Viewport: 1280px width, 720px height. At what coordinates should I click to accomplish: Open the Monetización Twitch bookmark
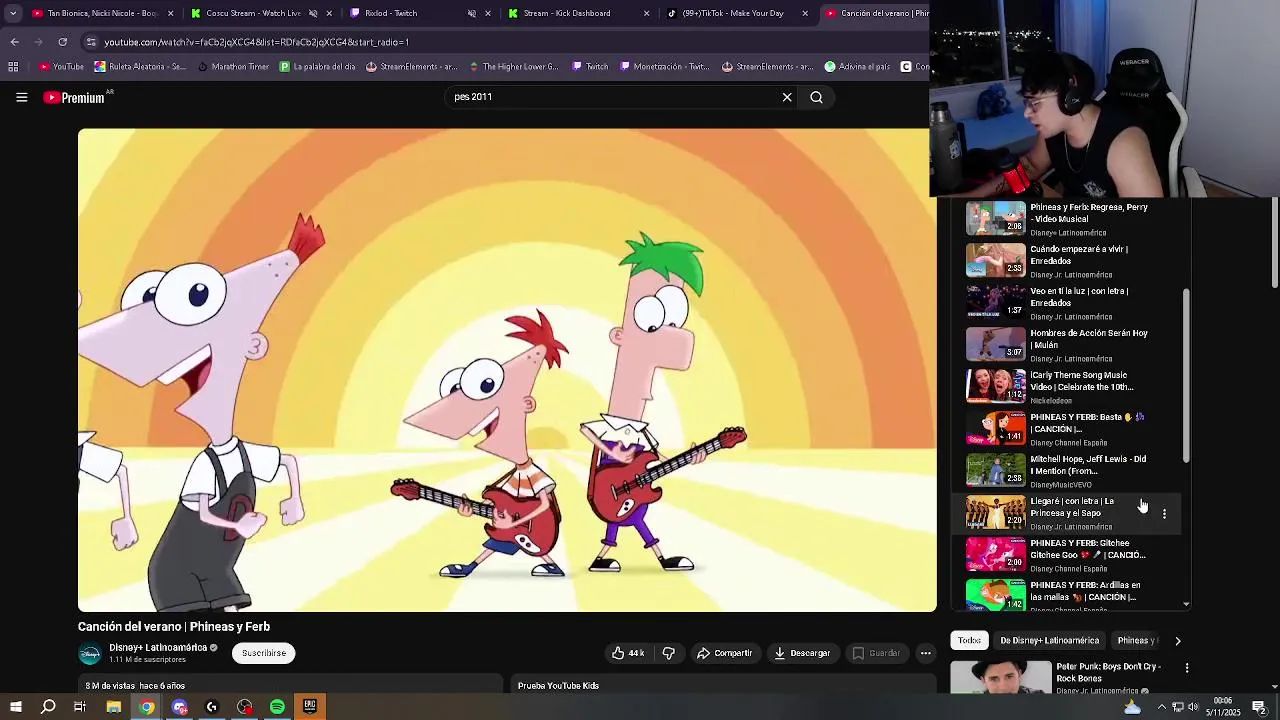(x=664, y=67)
